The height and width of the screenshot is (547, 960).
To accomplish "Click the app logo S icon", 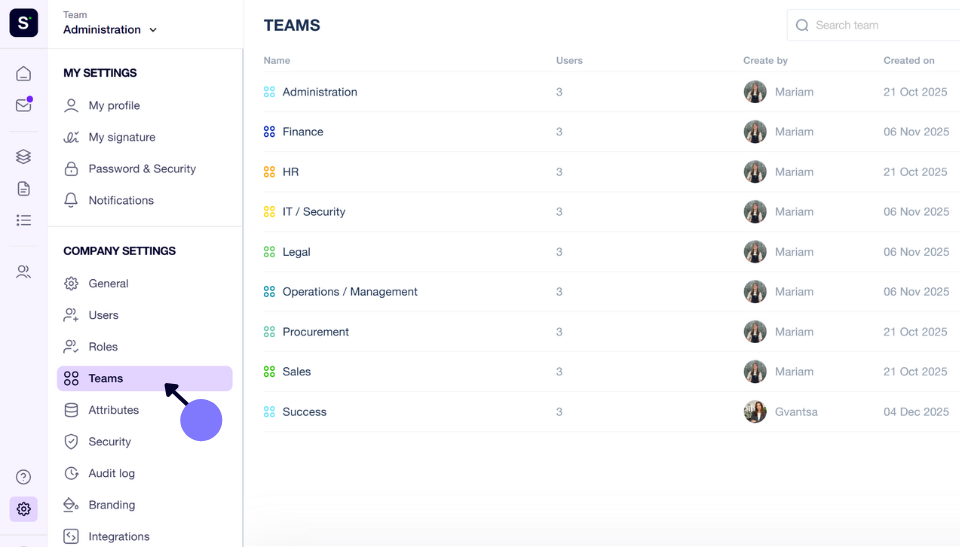I will click(x=23, y=23).
